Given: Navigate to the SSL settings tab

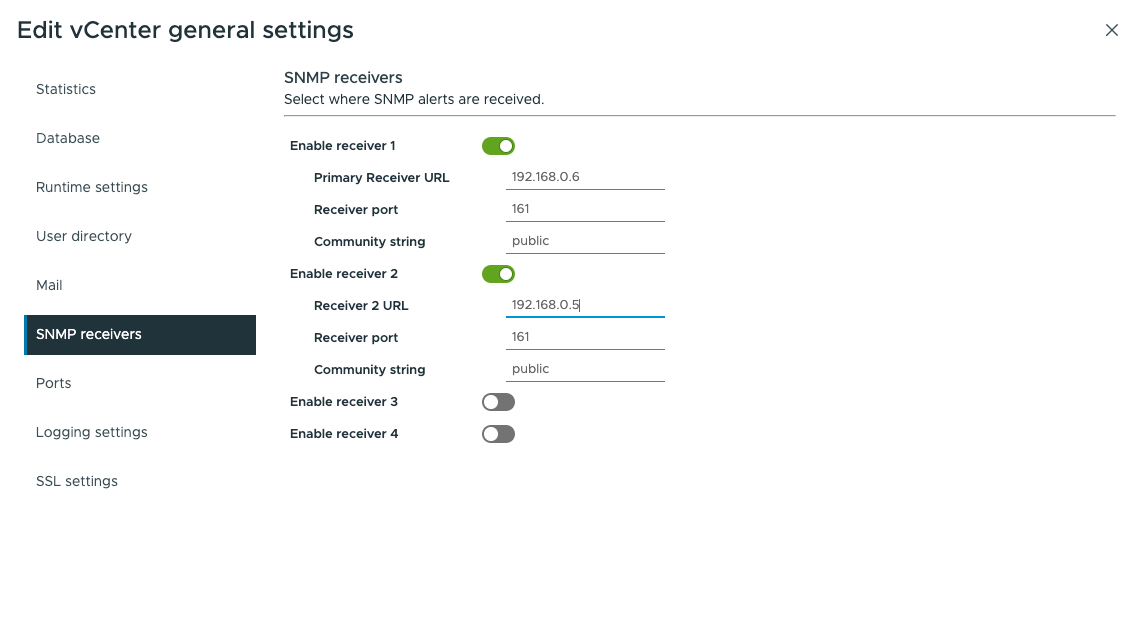Looking at the screenshot, I should [x=77, y=481].
